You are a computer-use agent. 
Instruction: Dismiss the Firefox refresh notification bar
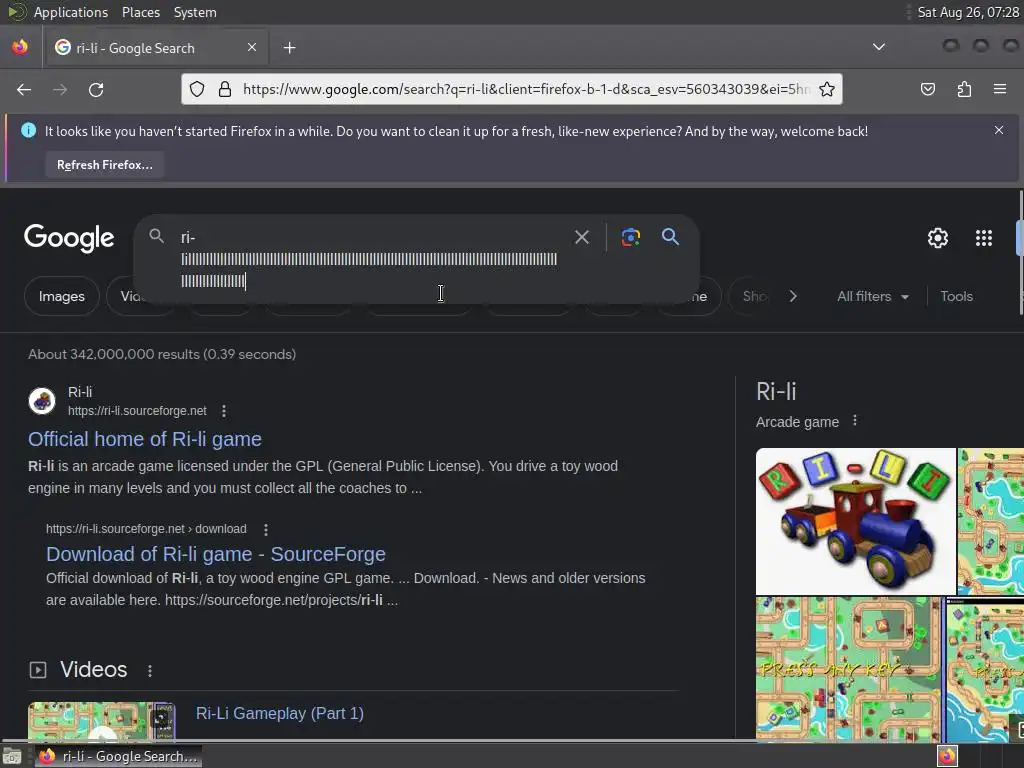pos(999,130)
